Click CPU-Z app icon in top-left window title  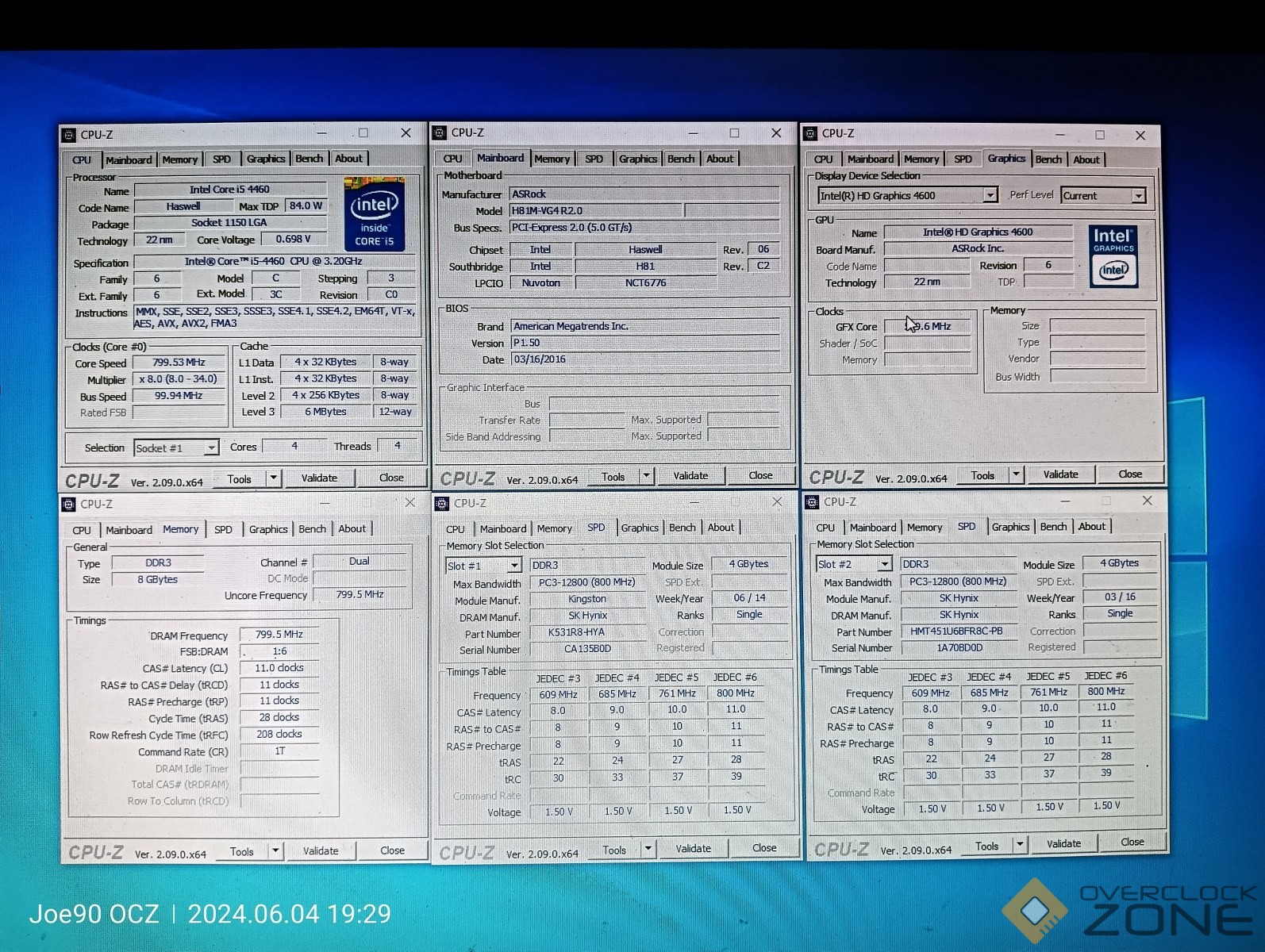coord(69,135)
